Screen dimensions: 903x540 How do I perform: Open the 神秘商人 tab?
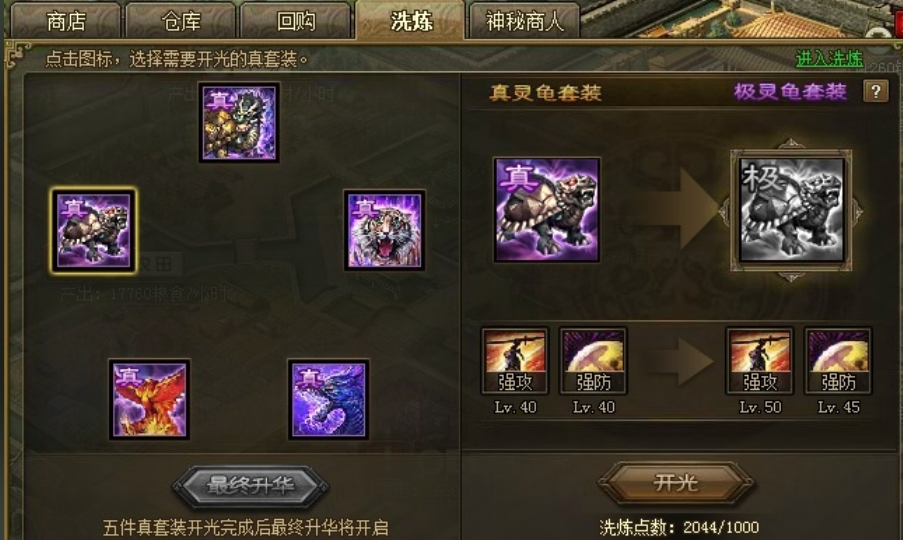(524, 21)
